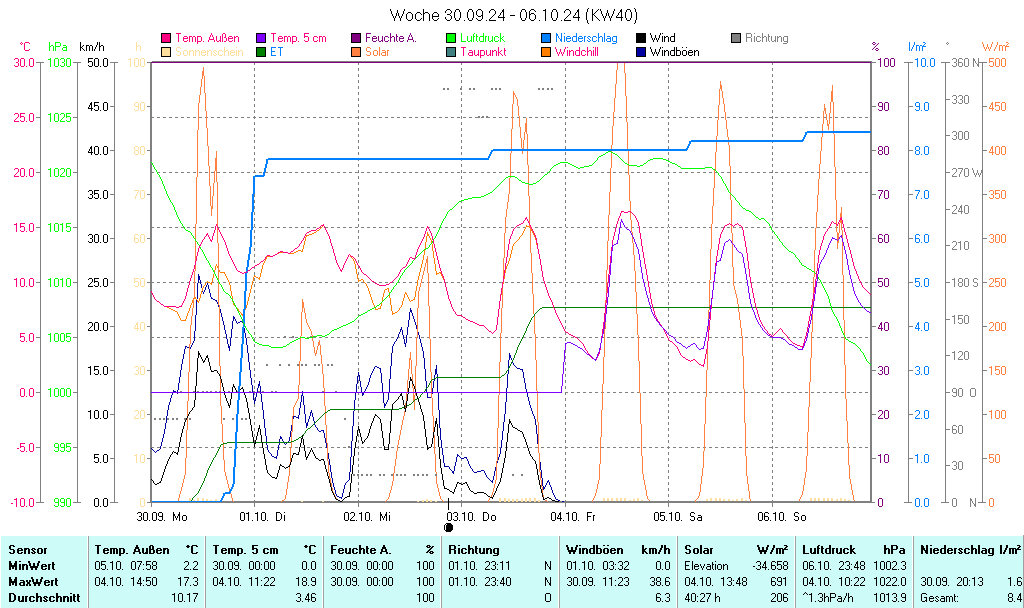Click the '30.0' temperature axis tick
Viewport: 1024px width, 608px height.
coord(24,63)
